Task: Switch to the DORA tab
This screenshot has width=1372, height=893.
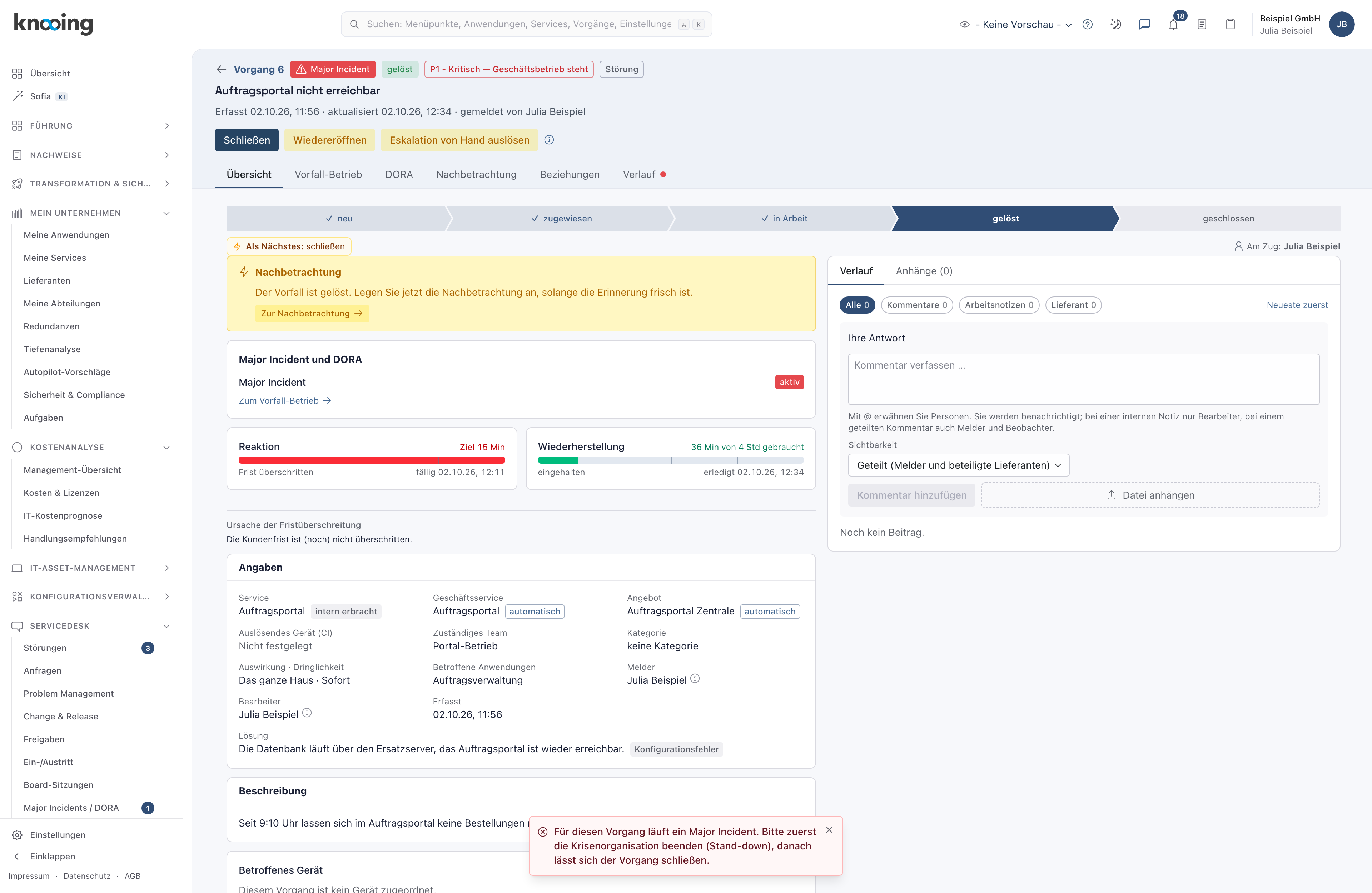Action: click(x=399, y=174)
